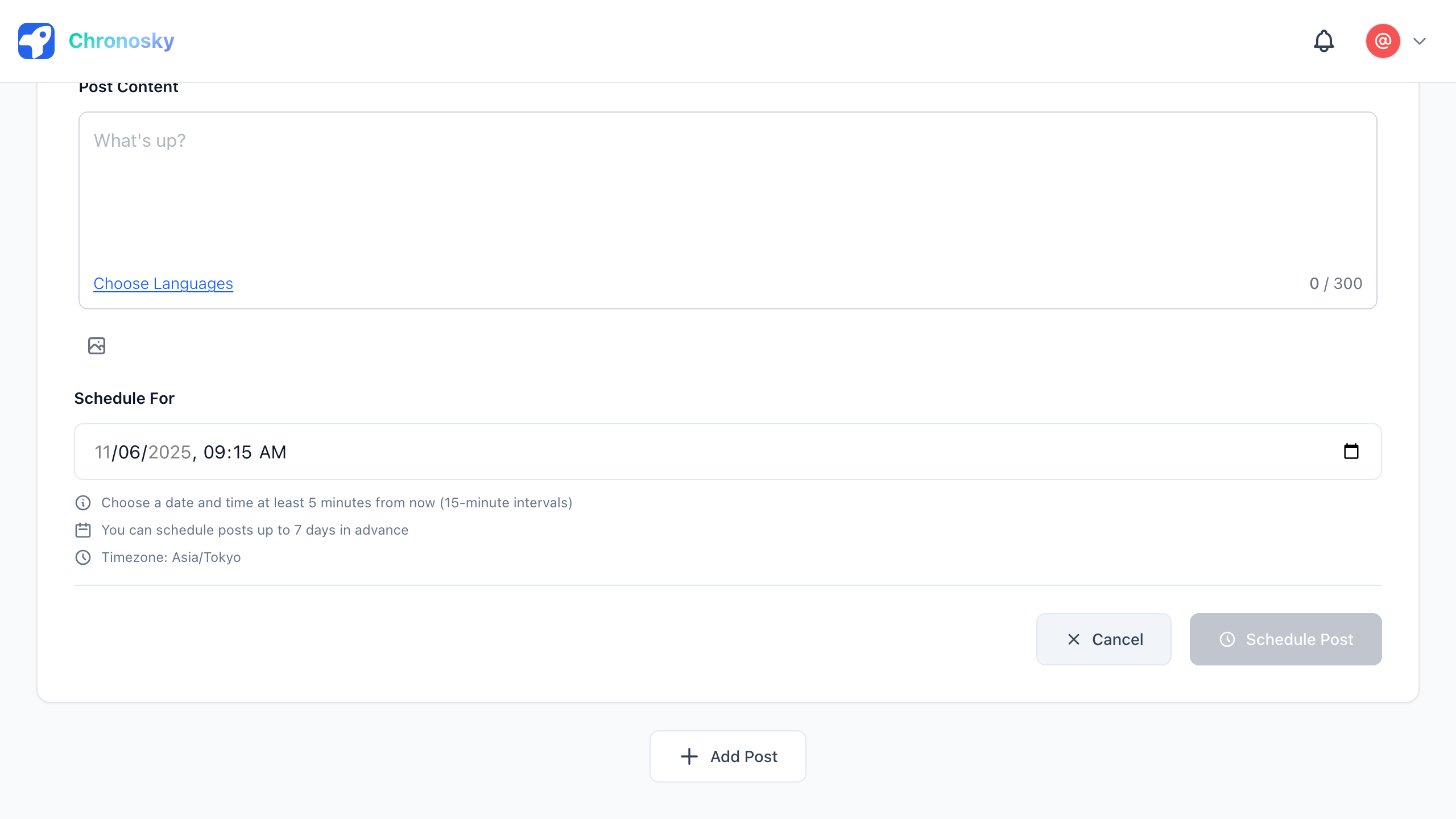The height and width of the screenshot is (819, 1456).
Task: Select the hour 09 in schedule time
Action: [x=214, y=452]
